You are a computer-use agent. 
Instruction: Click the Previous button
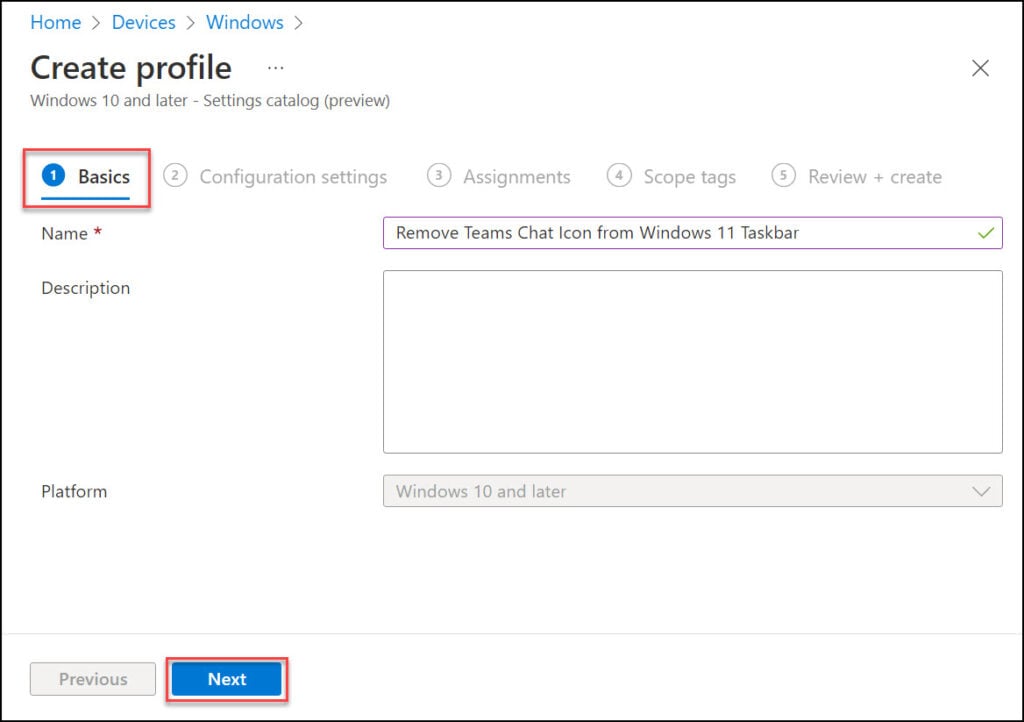click(93, 679)
